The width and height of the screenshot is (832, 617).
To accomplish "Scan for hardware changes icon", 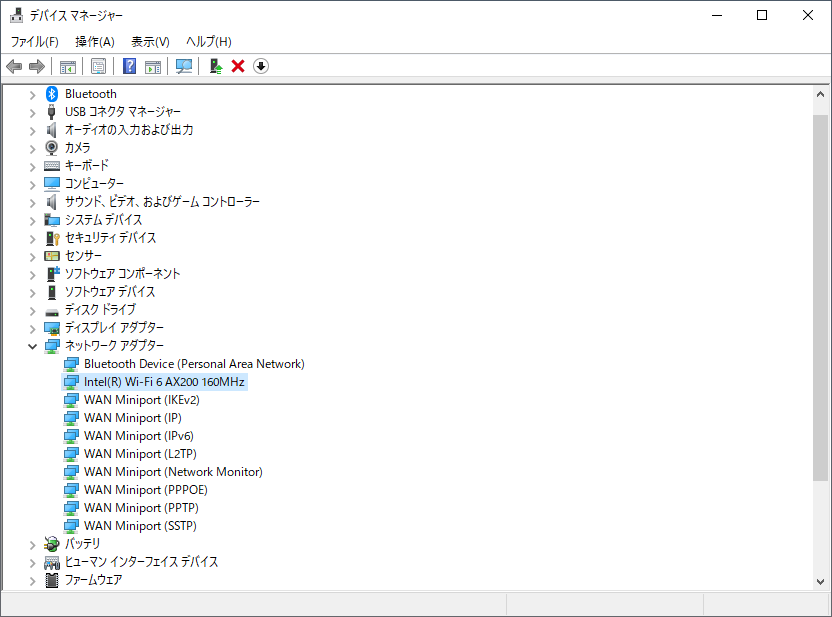I will click(x=184, y=66).
